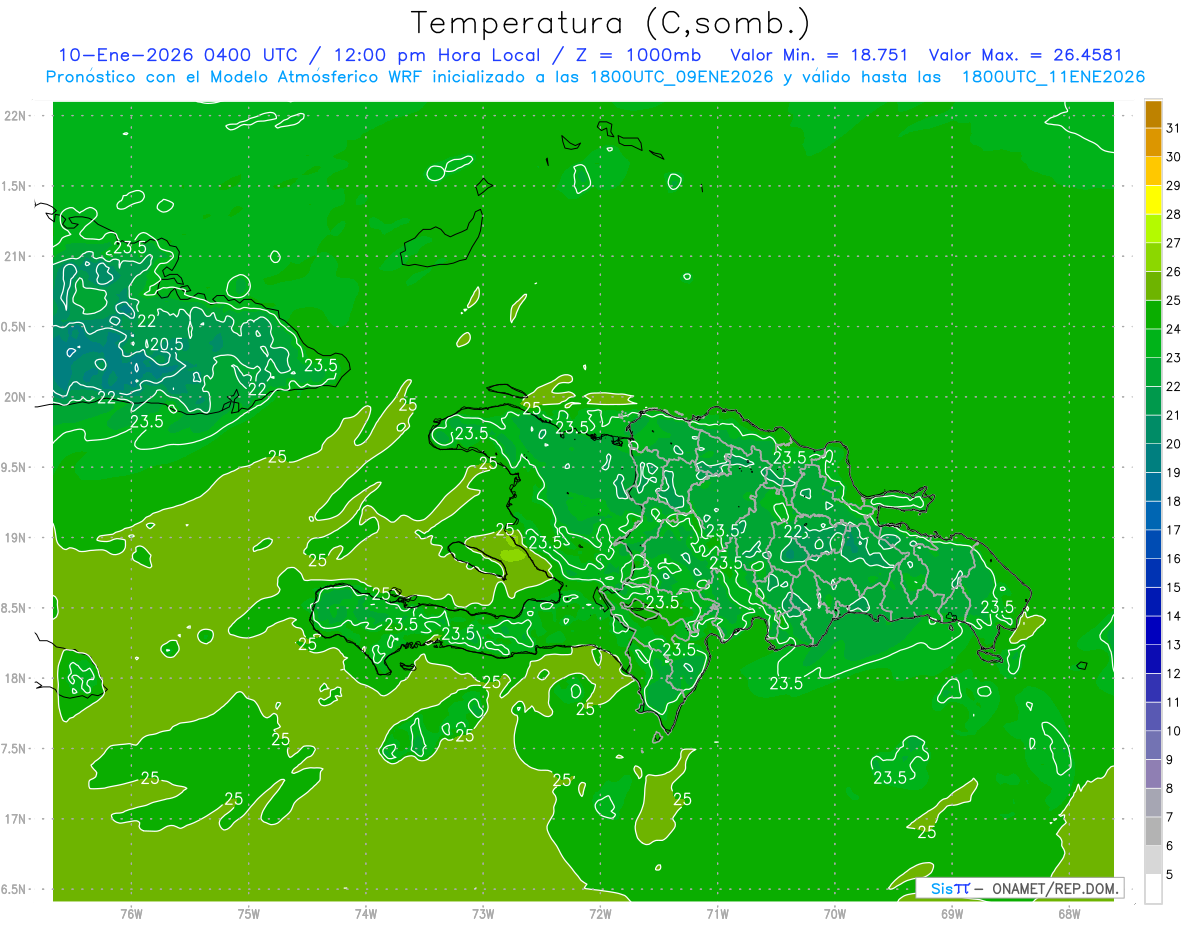The height and width of the screenshot is (927, 1200).
Task: Click the '19N' latitude axis label
Action: [15, 538]
